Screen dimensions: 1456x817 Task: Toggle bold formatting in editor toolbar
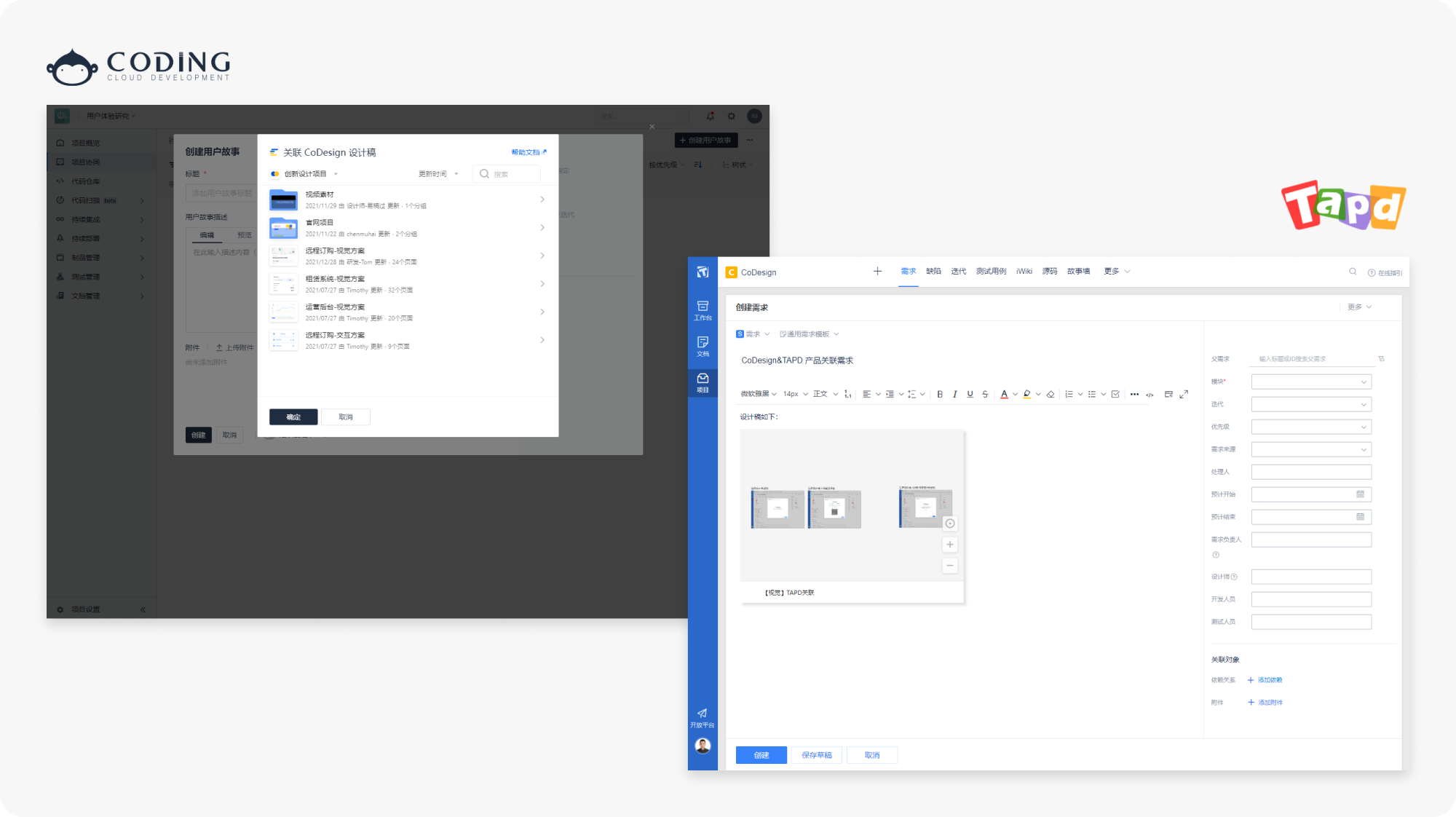pyautogui.click(x=940, y=394)
